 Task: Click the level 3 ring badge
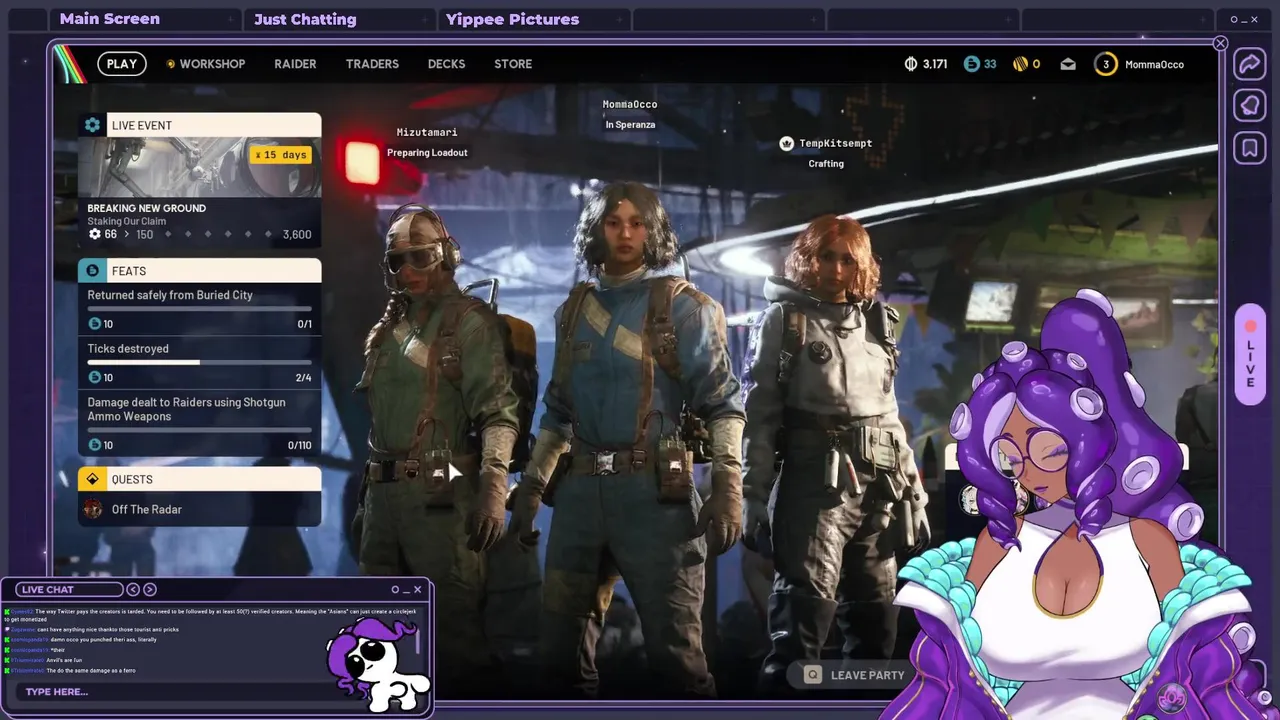(x=1105, y=64)
